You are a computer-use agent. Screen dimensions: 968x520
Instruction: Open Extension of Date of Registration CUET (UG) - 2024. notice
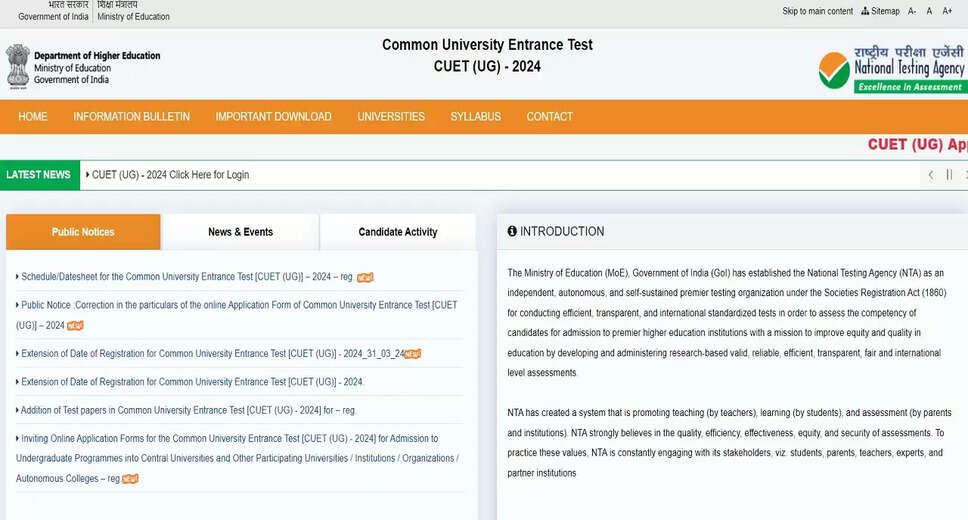coord(193,382)
